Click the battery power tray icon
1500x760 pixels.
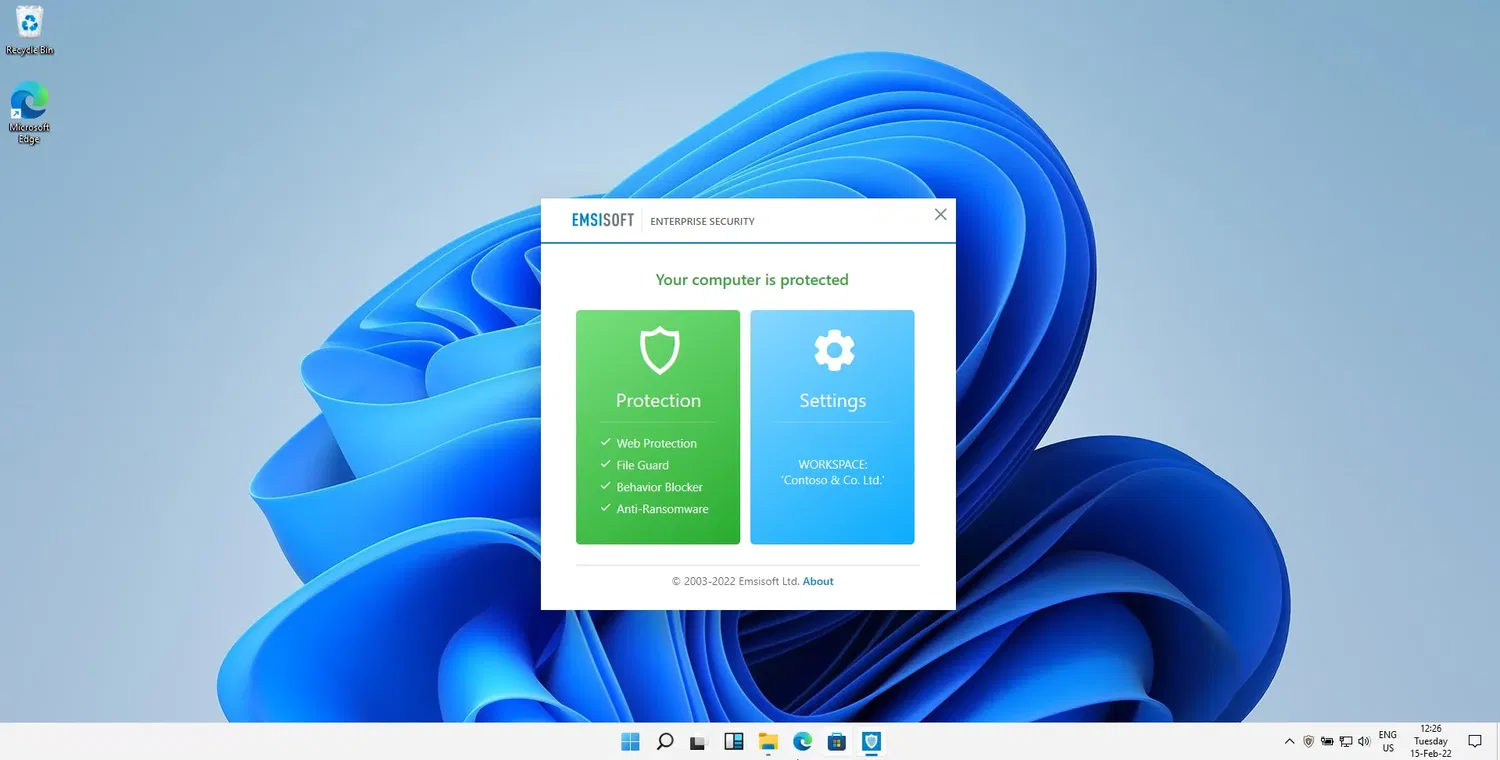point(1327,742)
